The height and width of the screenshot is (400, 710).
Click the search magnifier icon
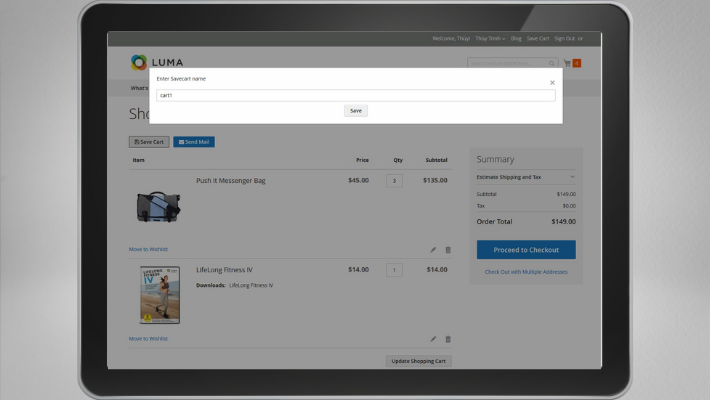(551, 63)
